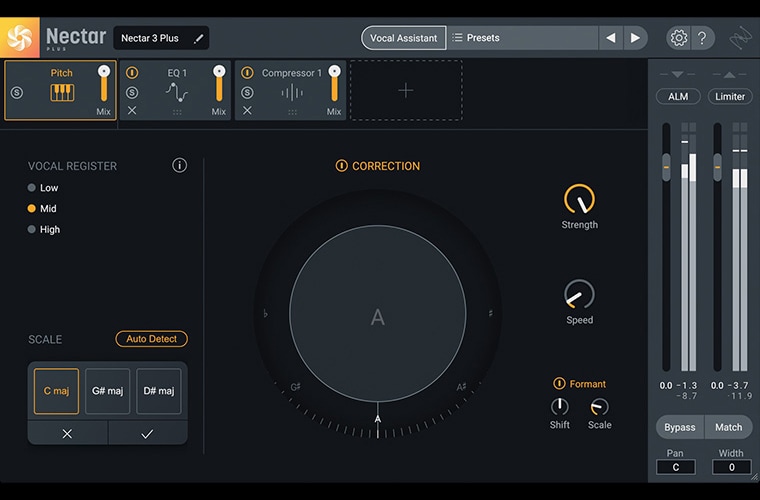Choose the G# maj scale option
760x500 pixels.
tap(107, 391)
